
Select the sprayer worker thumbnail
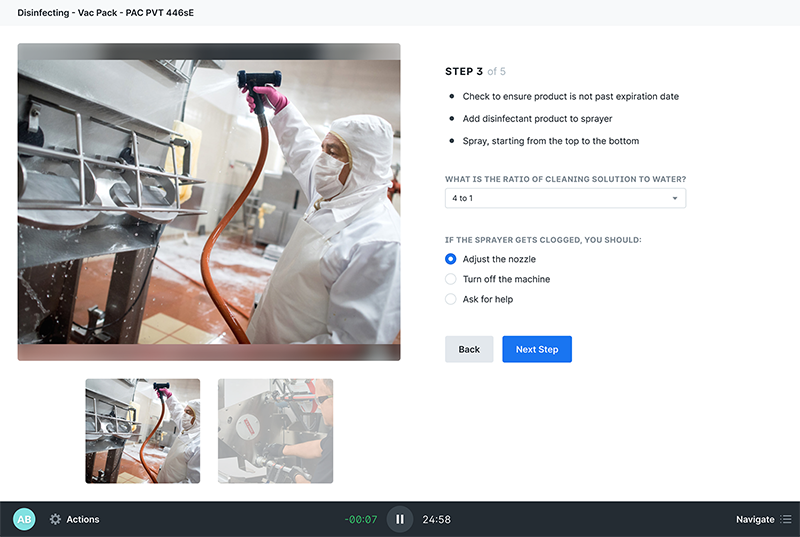point(143,431)
